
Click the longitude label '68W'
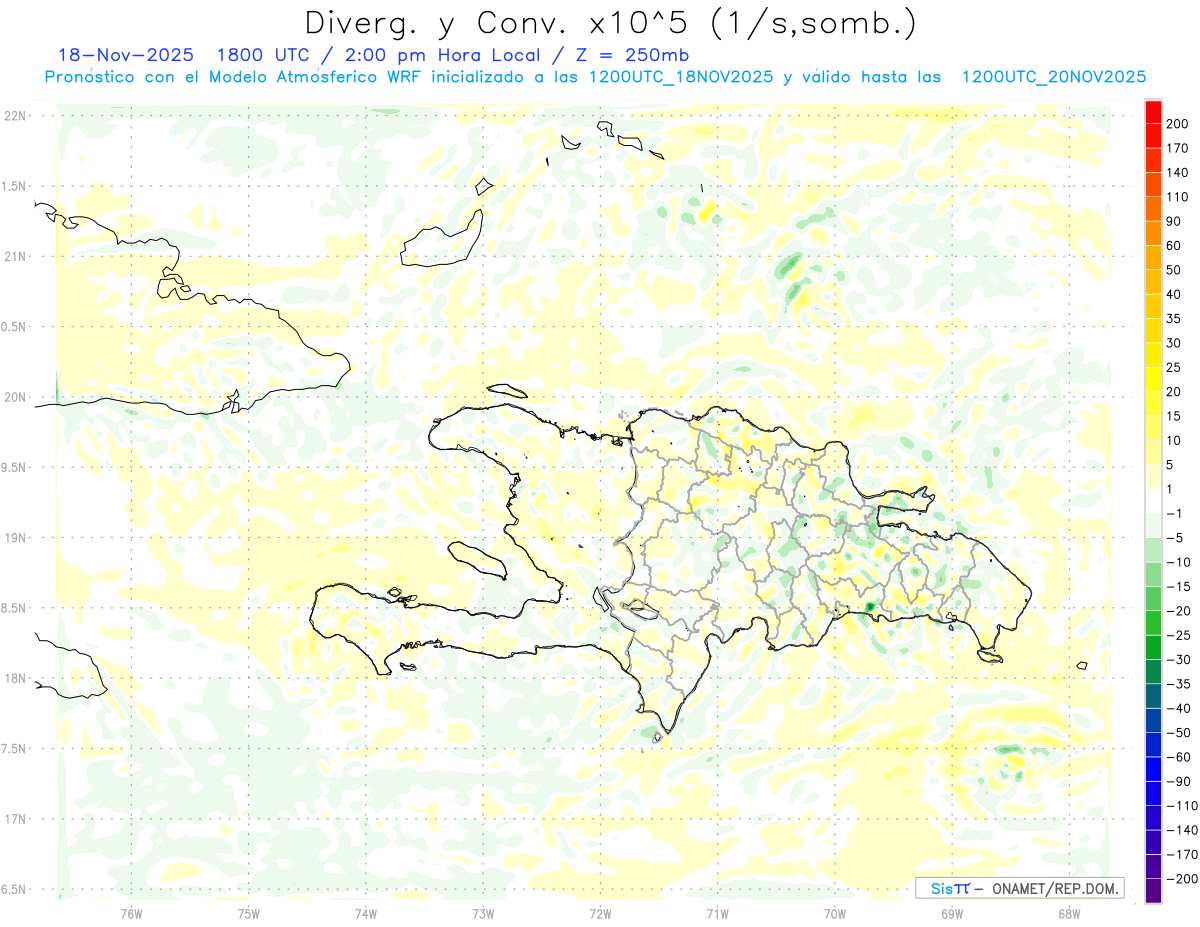[x=1068, y=913]
